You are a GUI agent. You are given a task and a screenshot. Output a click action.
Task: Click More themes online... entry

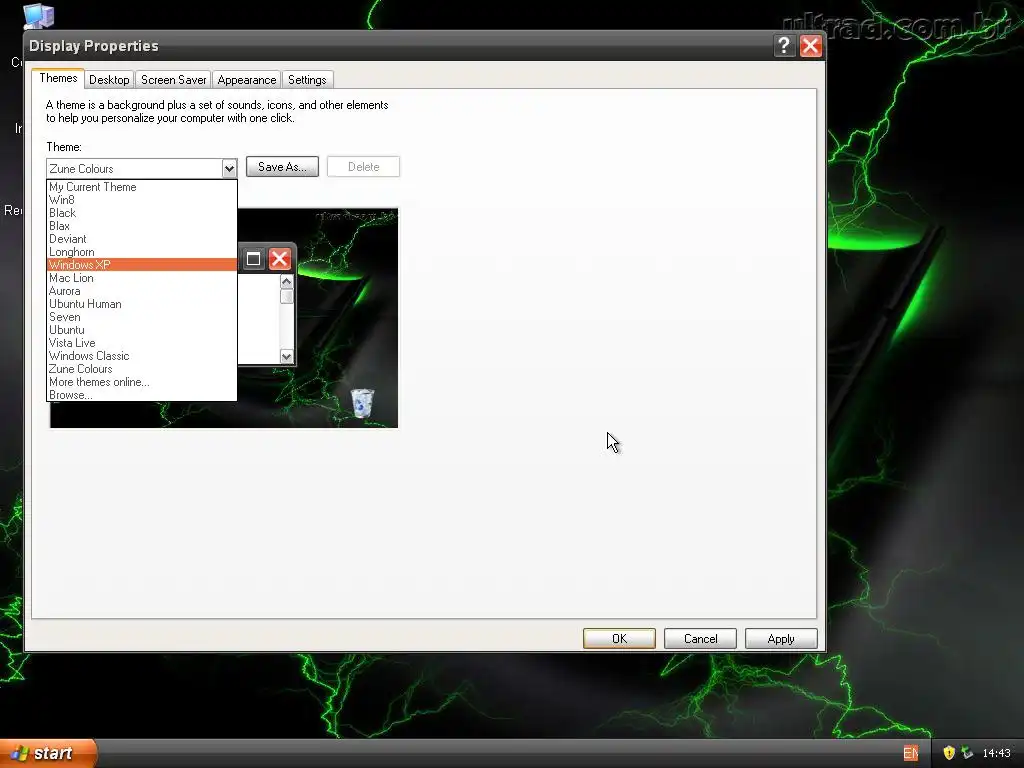pos(142,382)
